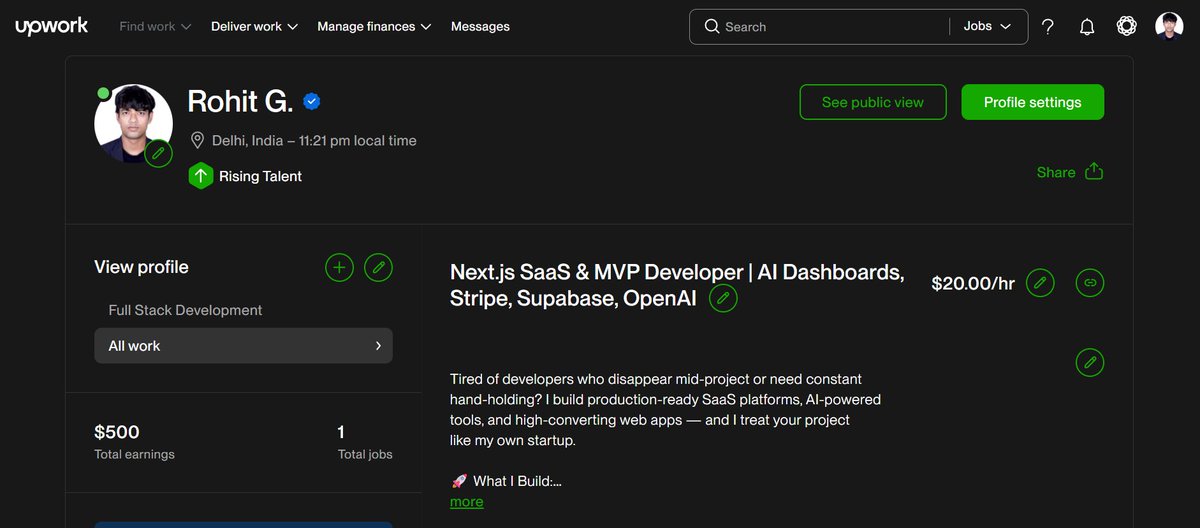This screenshot has height=528, width=1200.
Task: Click the Search input field
Action: pyautogui.click(x=835, y=27)
